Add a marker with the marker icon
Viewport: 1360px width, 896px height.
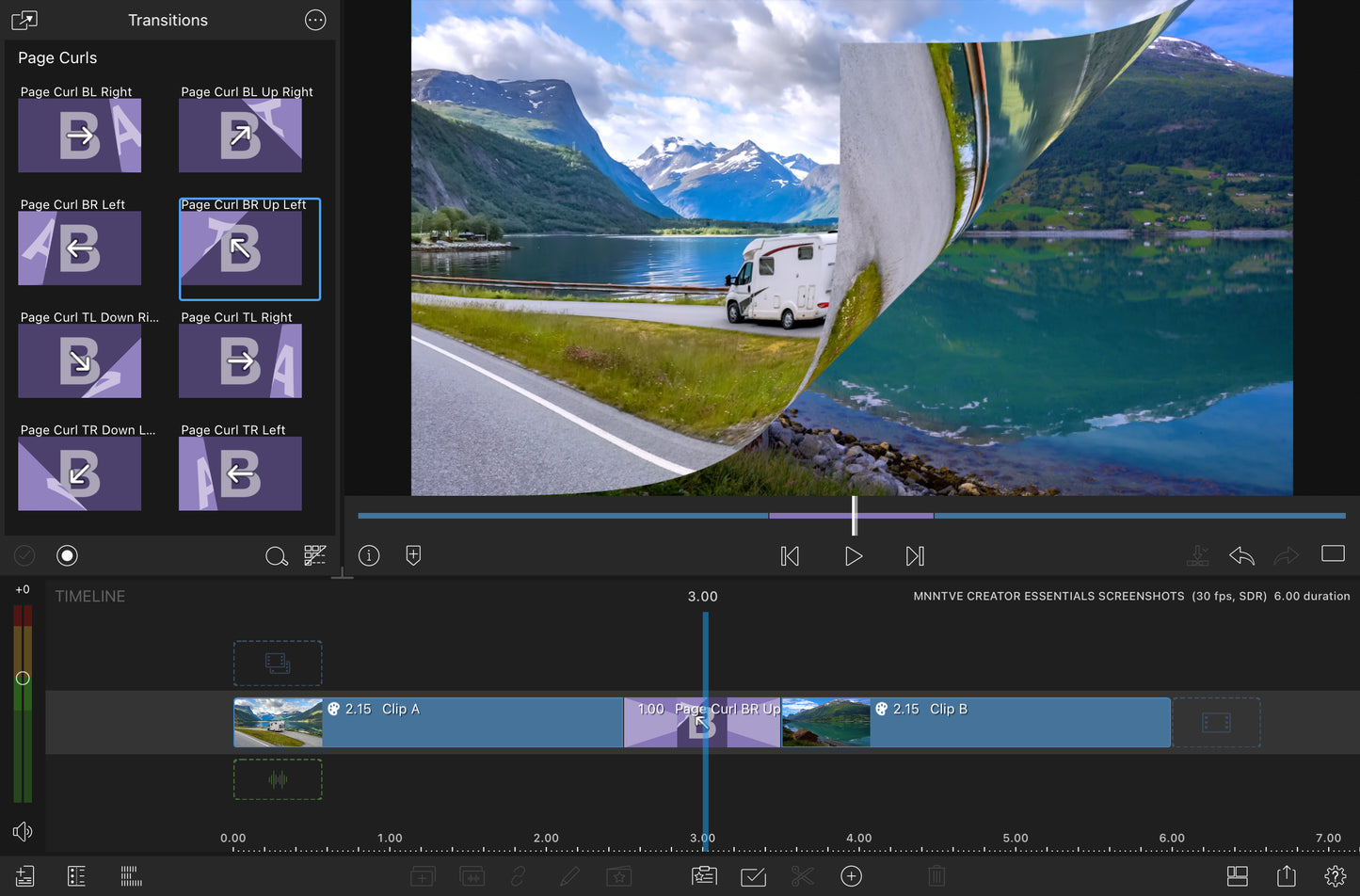(413, 555)
